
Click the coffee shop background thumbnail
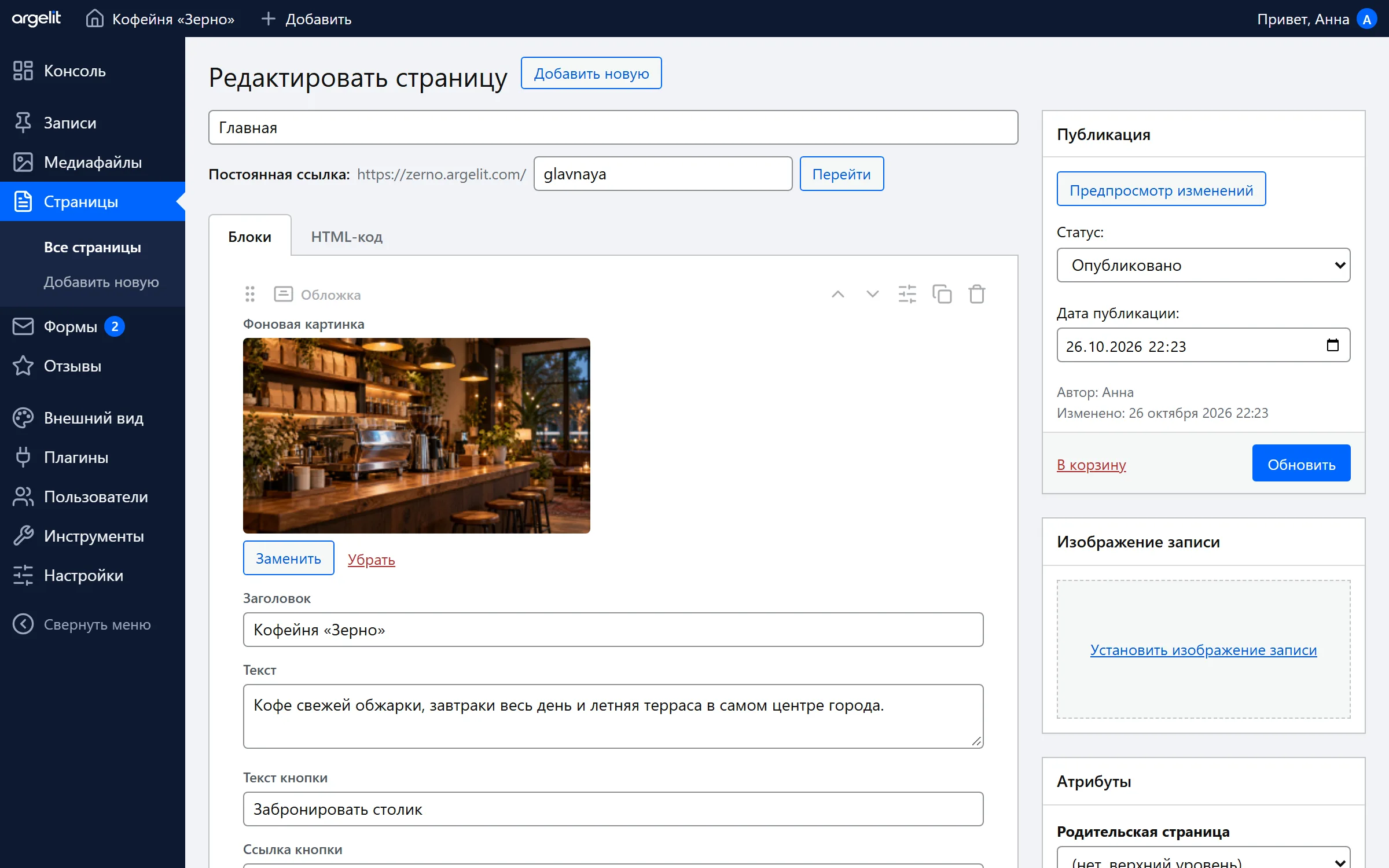point(417,435)
